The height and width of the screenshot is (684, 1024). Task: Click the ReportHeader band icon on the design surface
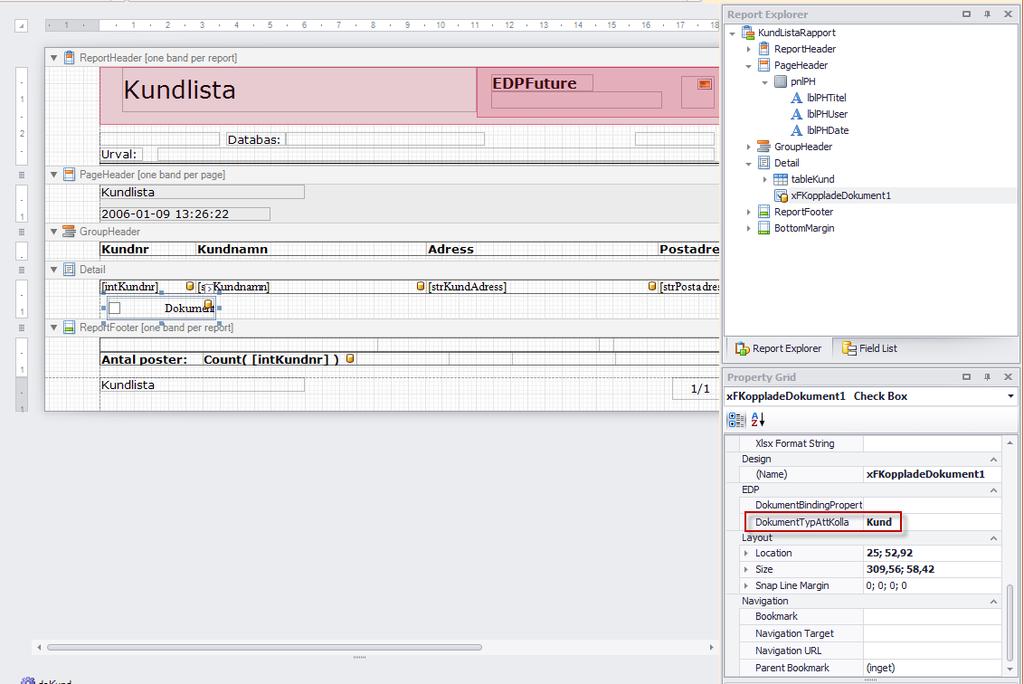click(x=69, y=57)
